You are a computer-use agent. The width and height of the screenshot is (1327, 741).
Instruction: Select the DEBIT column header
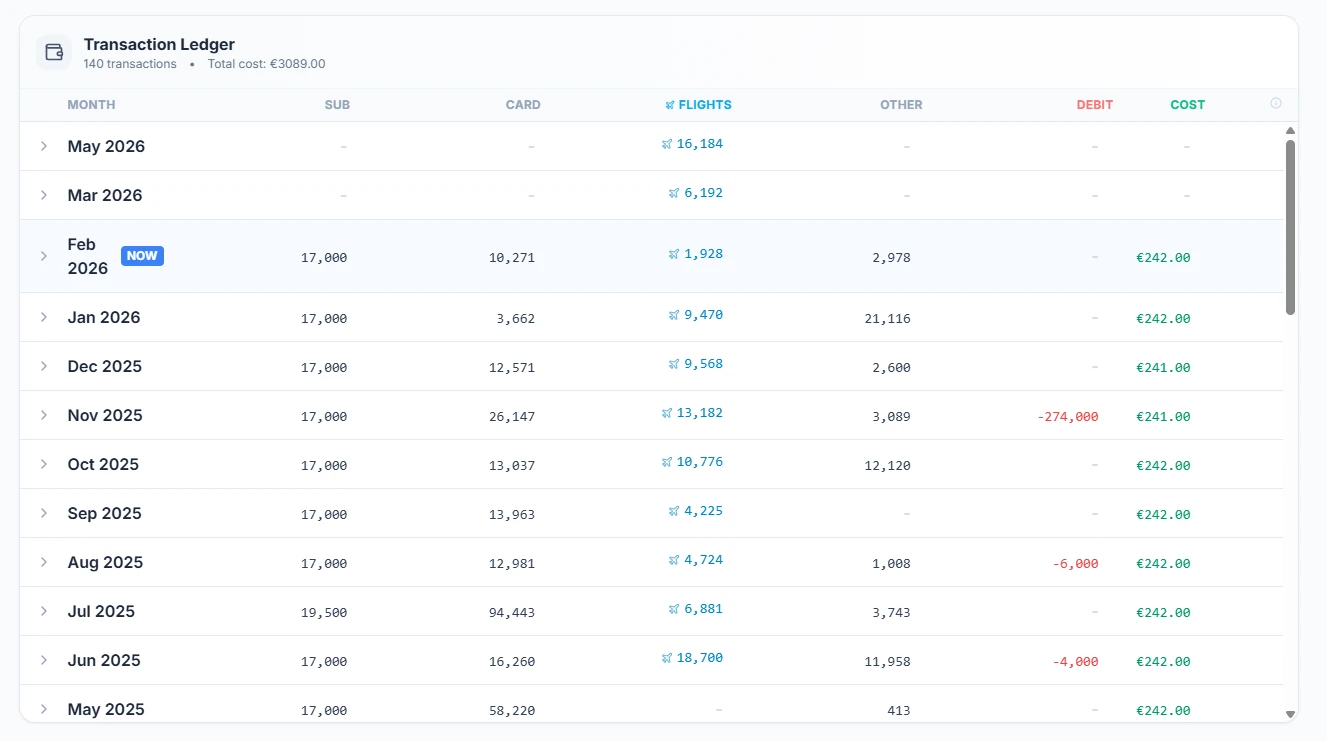1094,104
